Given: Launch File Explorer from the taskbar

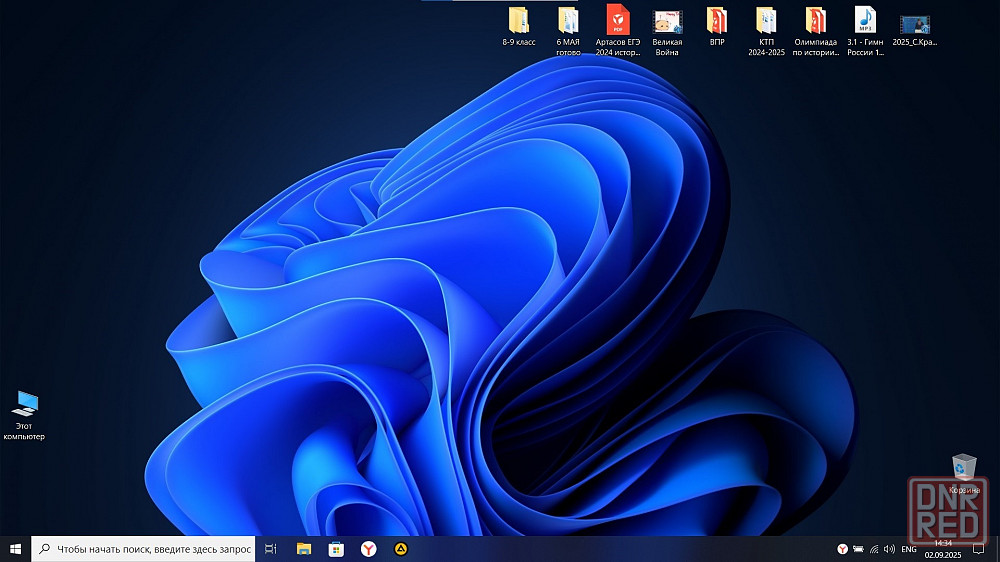Looking at the screenshot, I should click(304, 549).
